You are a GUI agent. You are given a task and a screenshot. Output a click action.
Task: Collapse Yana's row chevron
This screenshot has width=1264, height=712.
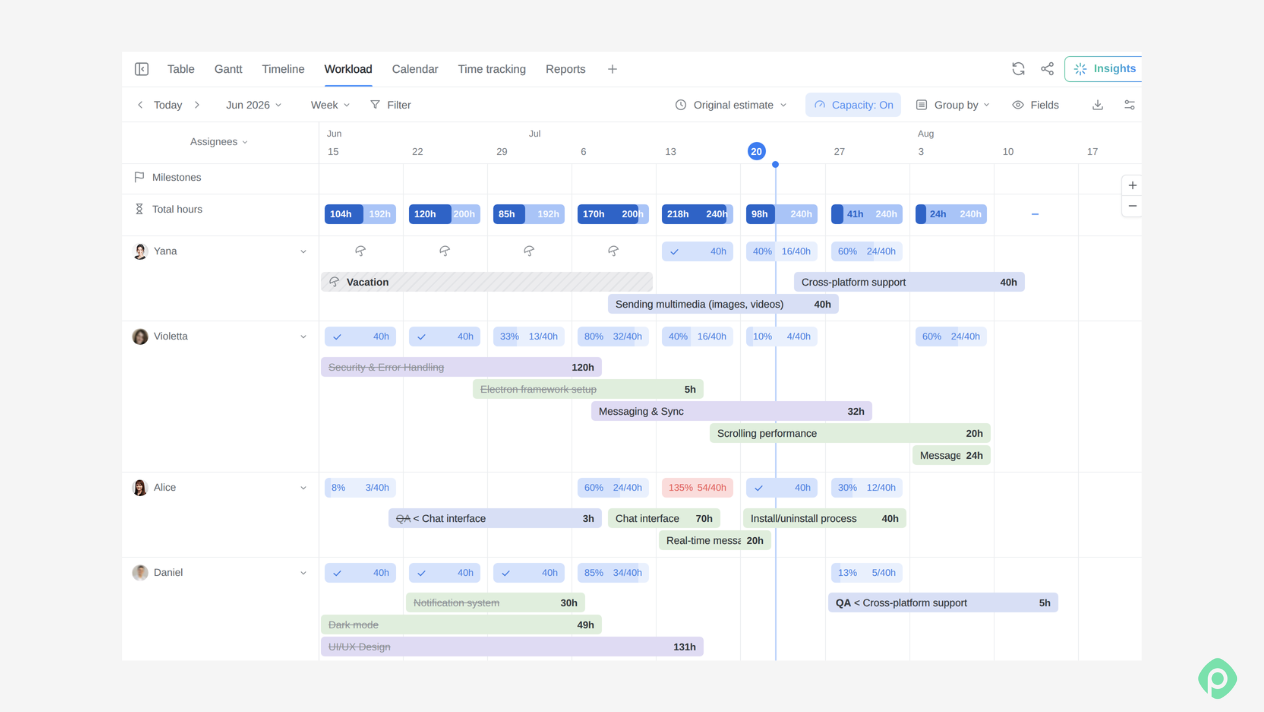coord(303,252)
